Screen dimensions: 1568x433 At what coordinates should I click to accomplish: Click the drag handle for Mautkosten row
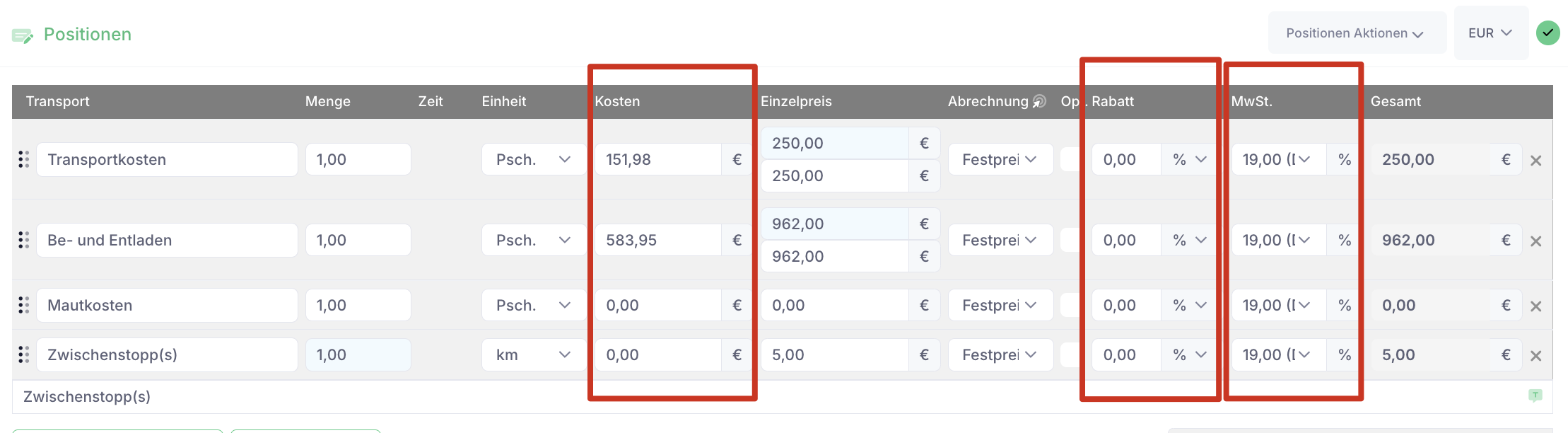[23, 306]
